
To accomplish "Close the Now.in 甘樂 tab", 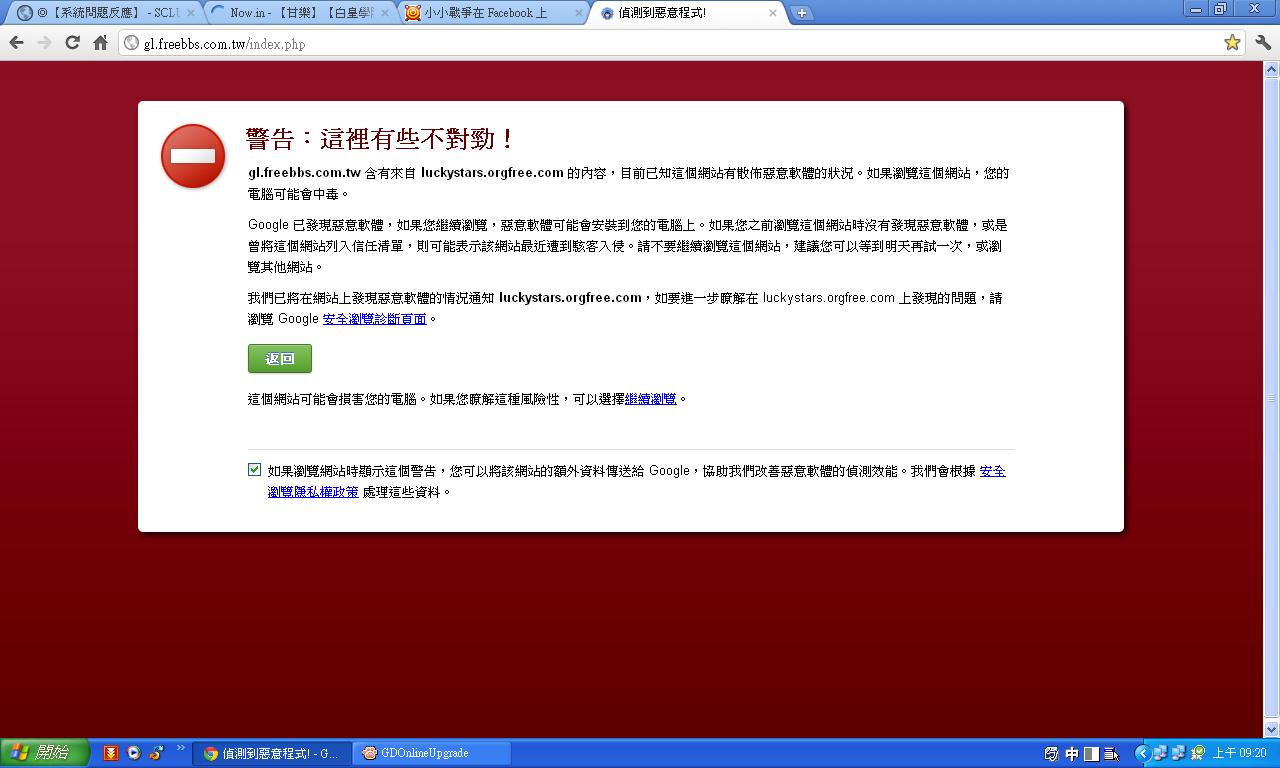I will [x=385, y=13].
